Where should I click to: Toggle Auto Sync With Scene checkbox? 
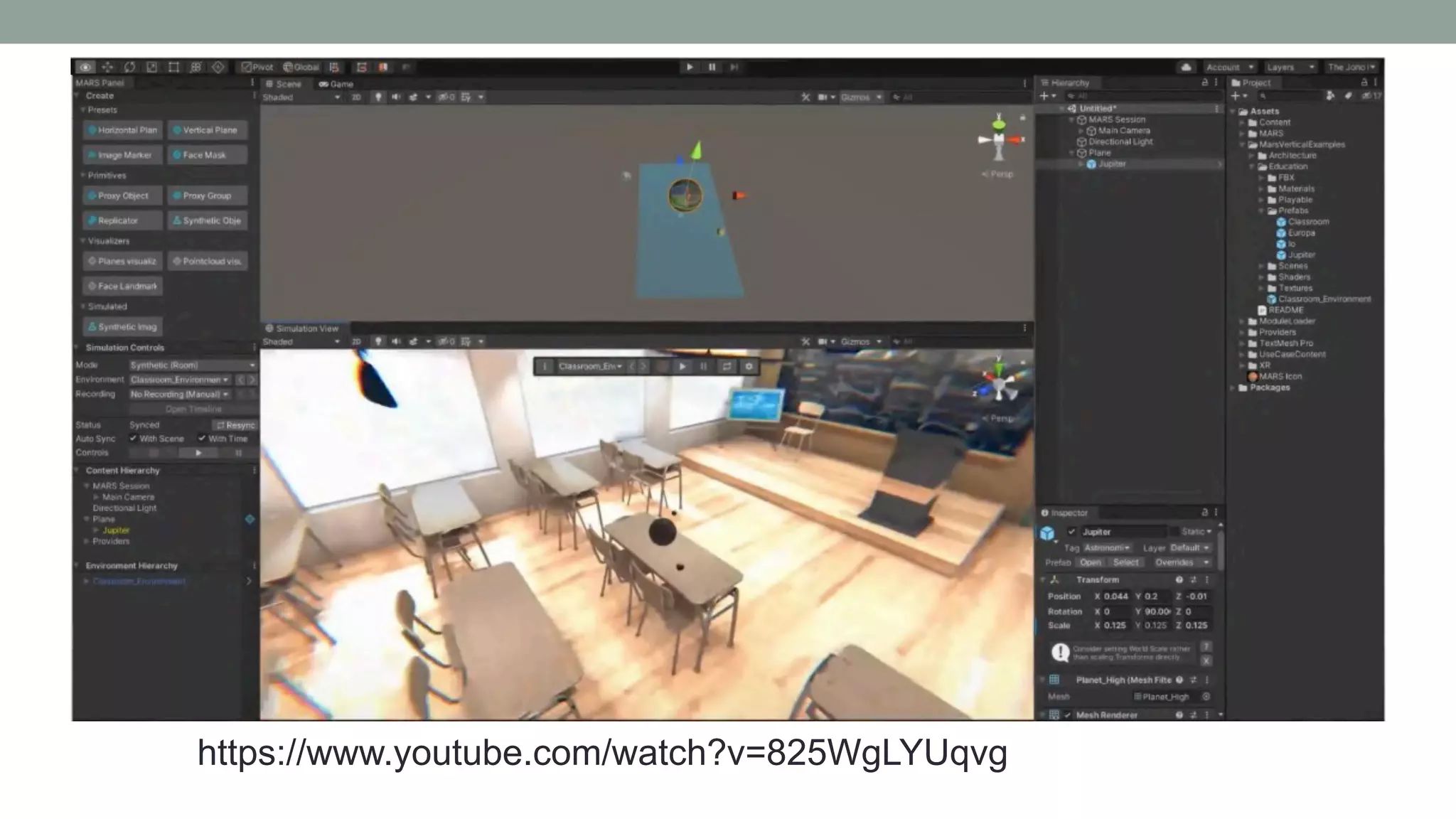pos(133,439)
